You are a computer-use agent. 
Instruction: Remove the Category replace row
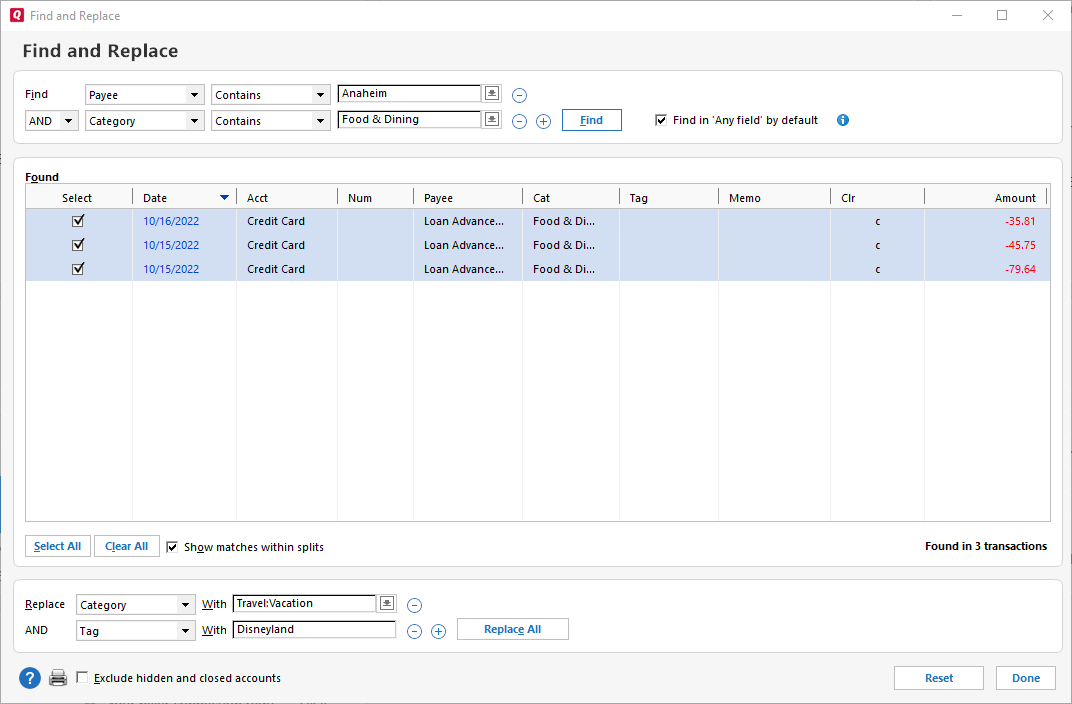[414, 605]
